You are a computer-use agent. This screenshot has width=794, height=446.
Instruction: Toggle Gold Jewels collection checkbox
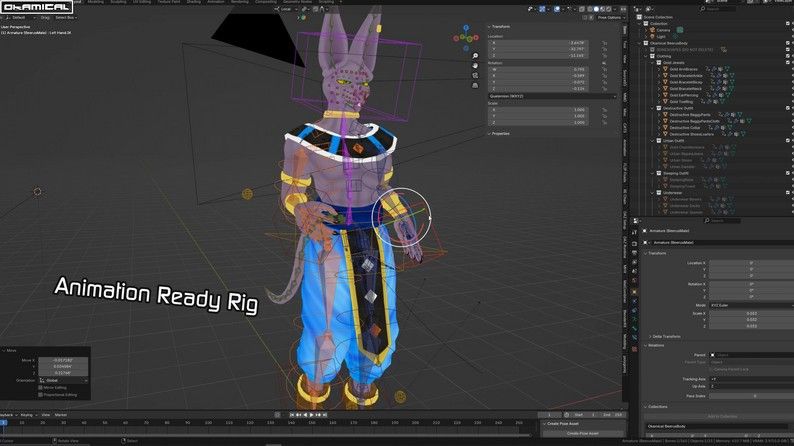[788, 63]
